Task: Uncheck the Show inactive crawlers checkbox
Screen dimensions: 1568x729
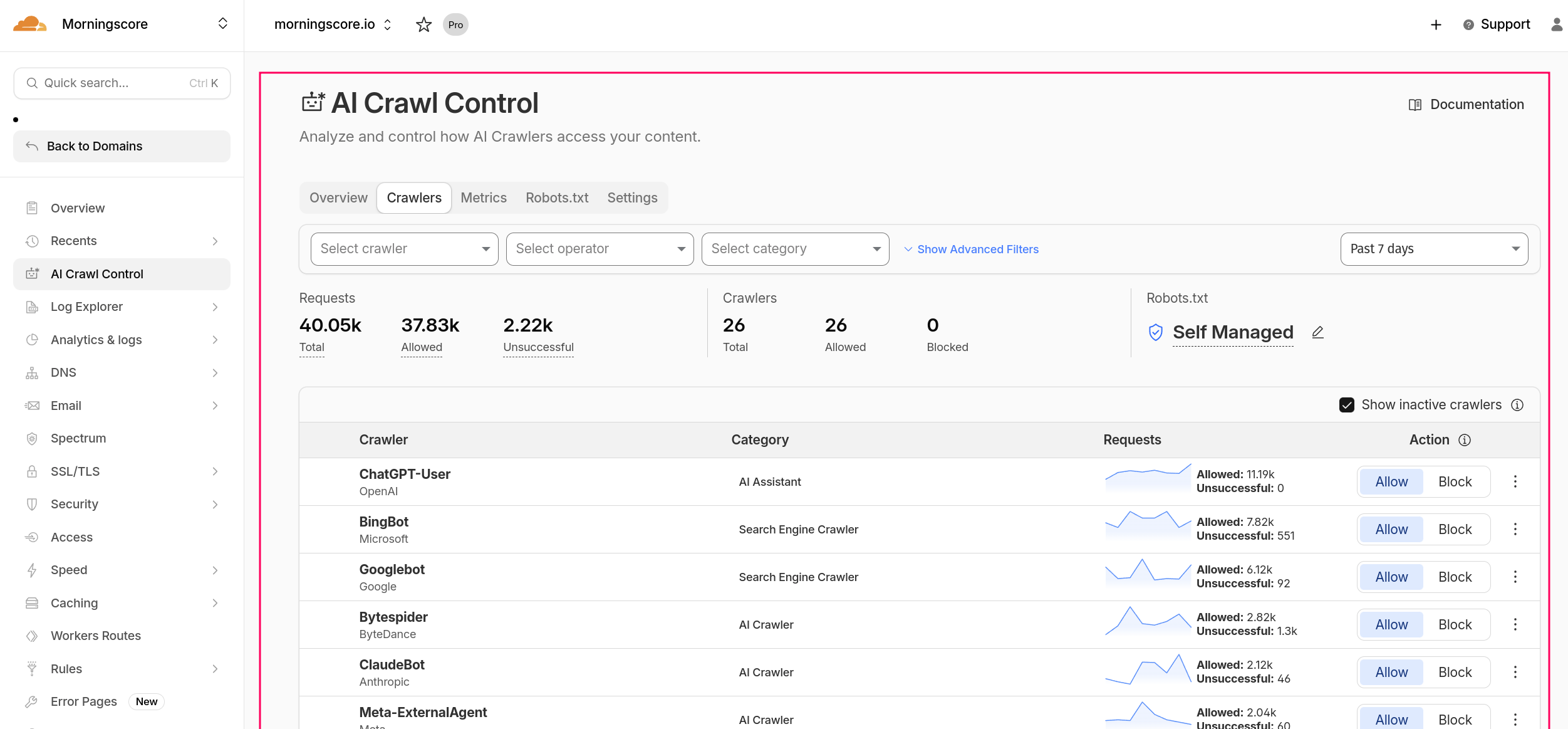Action: (x=1346, y=405)
